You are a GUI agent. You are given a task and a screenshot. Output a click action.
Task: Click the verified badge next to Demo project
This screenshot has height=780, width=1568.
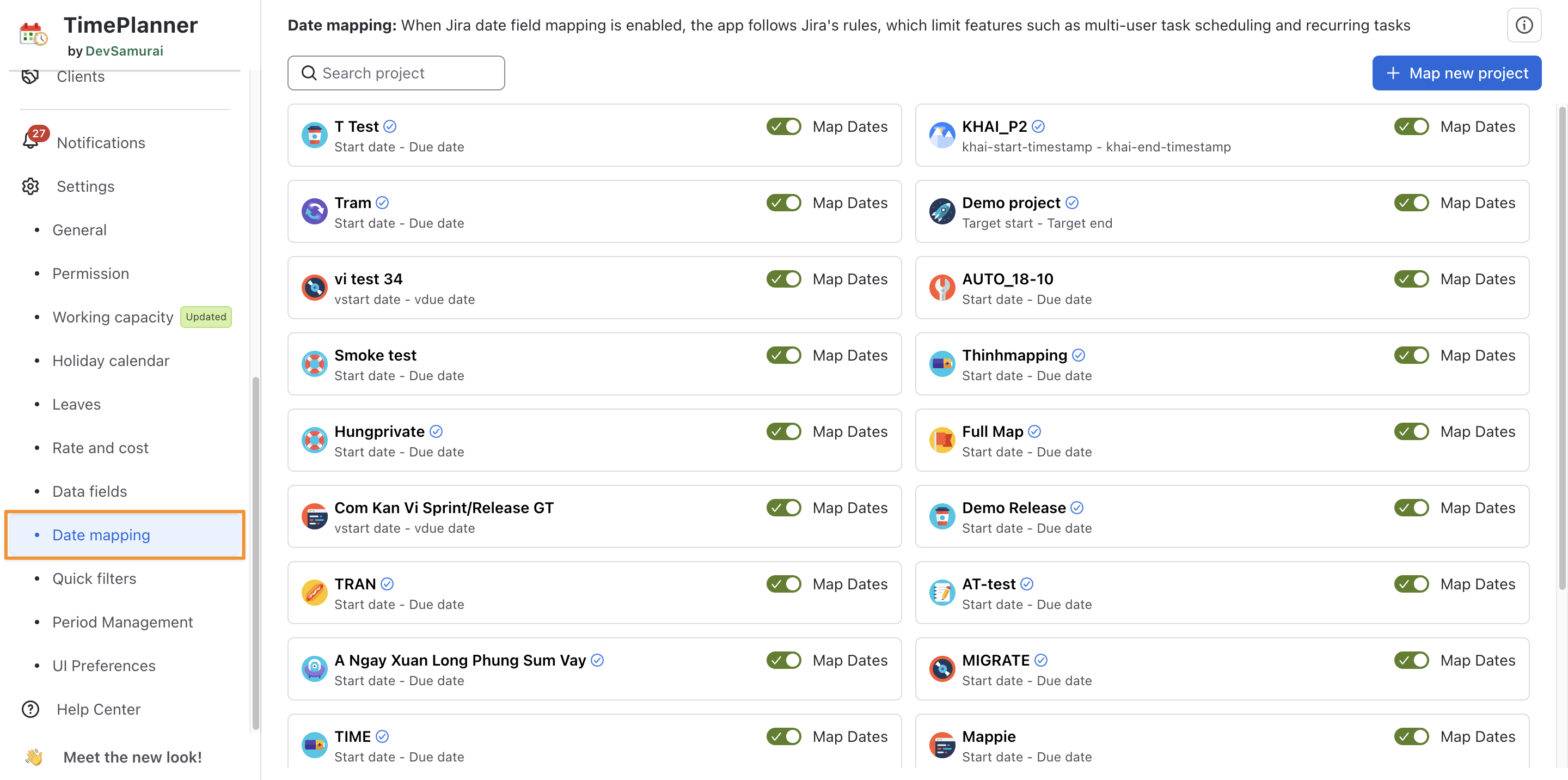(x=1072, y=202)
